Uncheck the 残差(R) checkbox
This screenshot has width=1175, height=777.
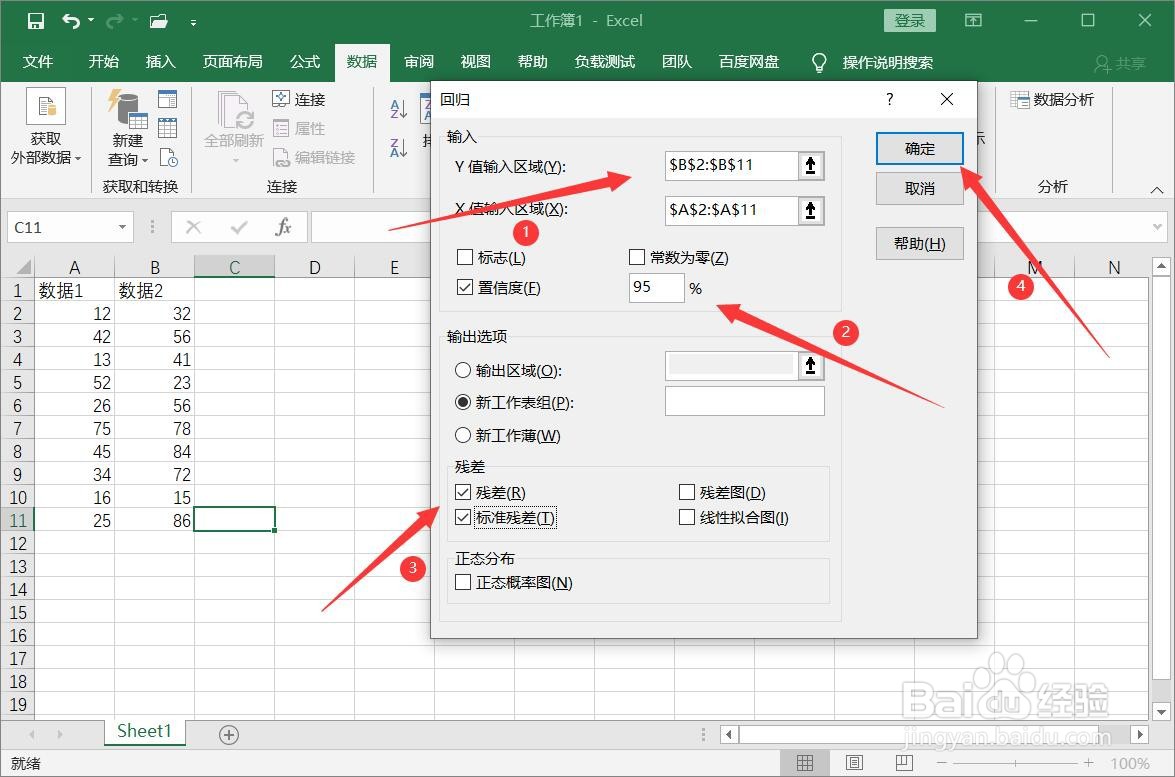(x=462, y=492)
